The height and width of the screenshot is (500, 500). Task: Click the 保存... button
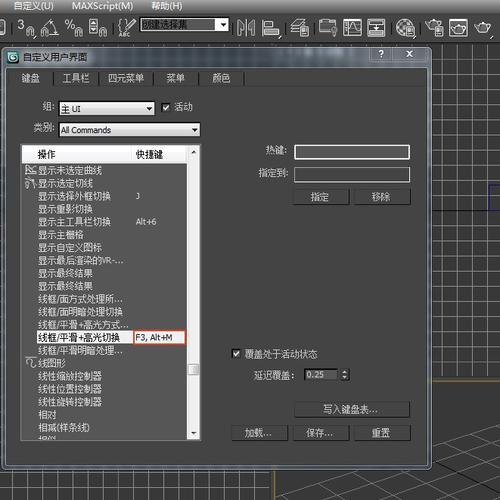point(320,433)
